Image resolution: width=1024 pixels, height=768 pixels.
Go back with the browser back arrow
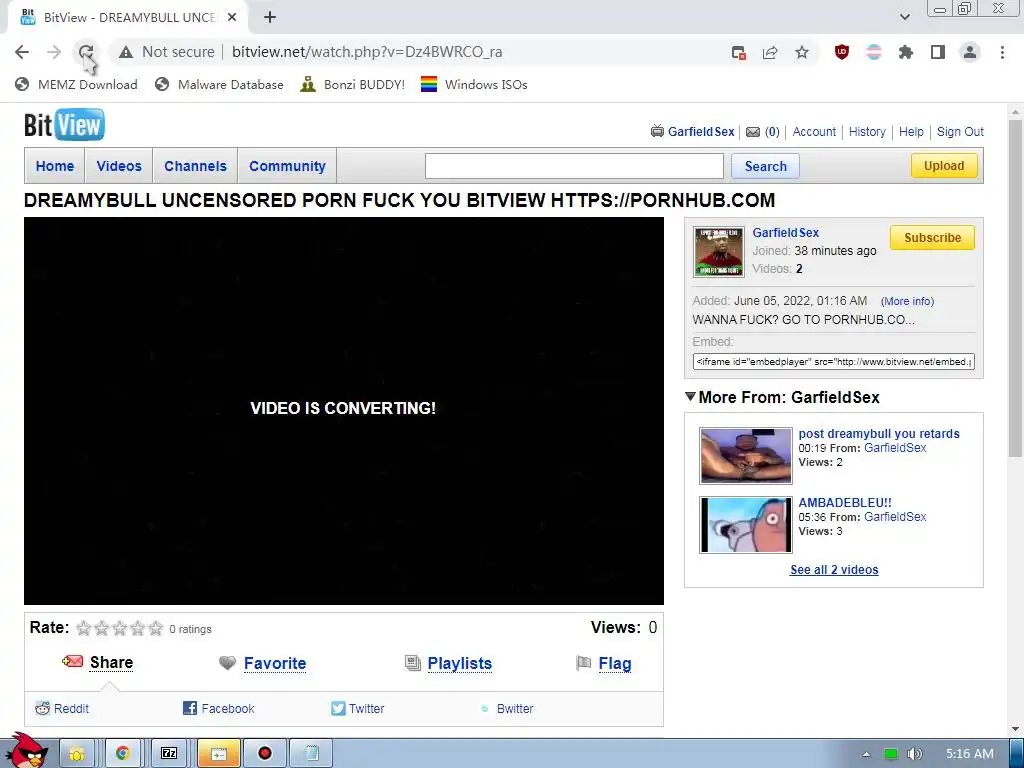[22, 52]
